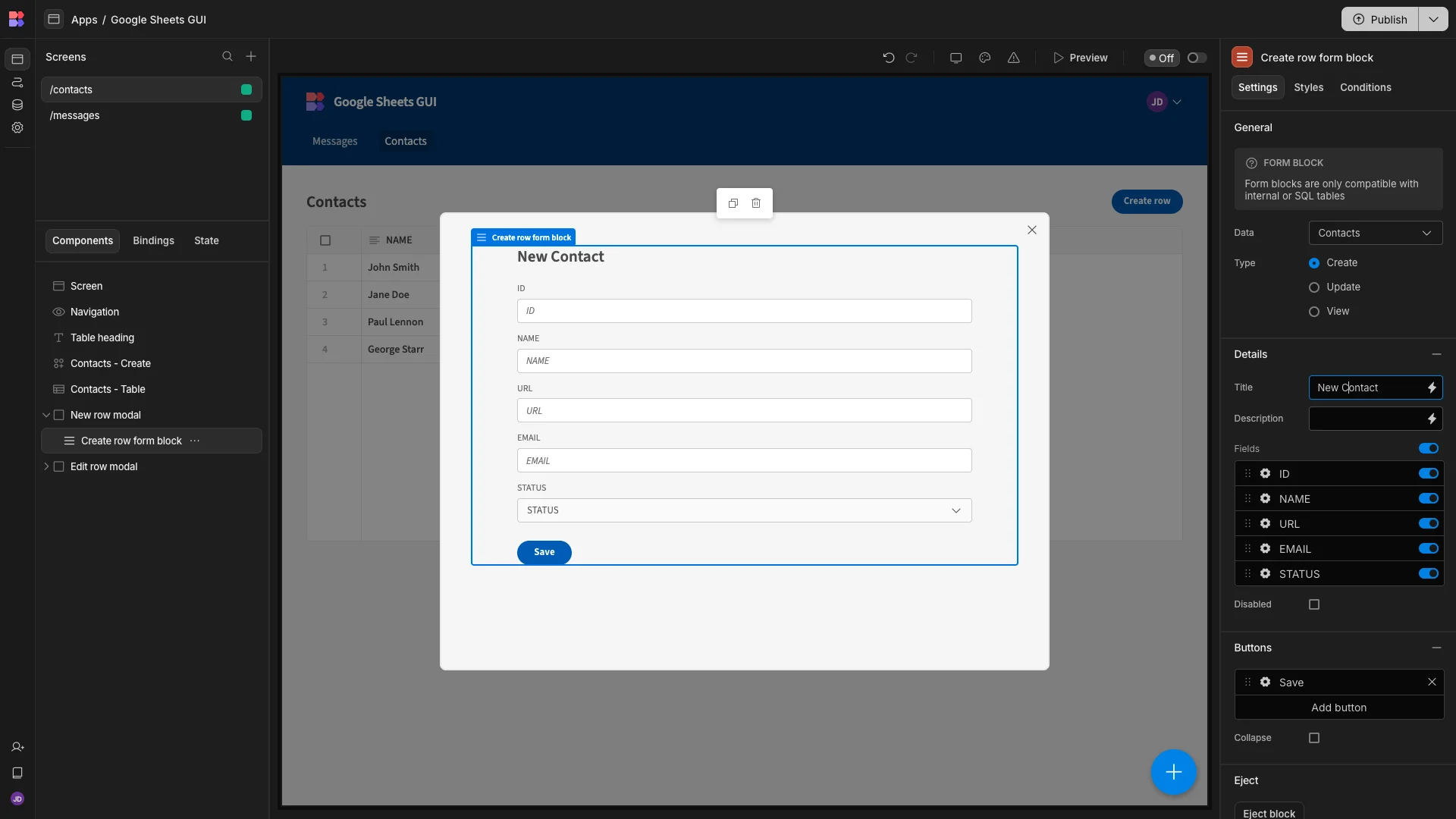Search screens with magnifier icon

click(x=227, y=56)
